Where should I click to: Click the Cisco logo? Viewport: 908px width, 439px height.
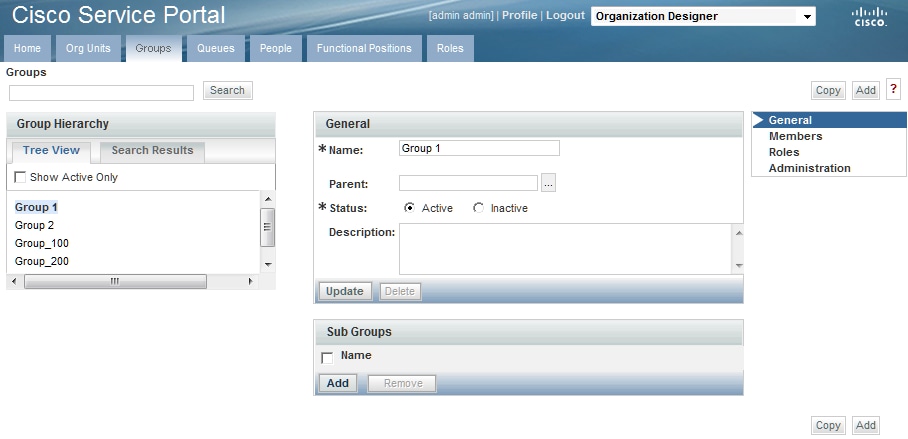[x=870, y=17]
